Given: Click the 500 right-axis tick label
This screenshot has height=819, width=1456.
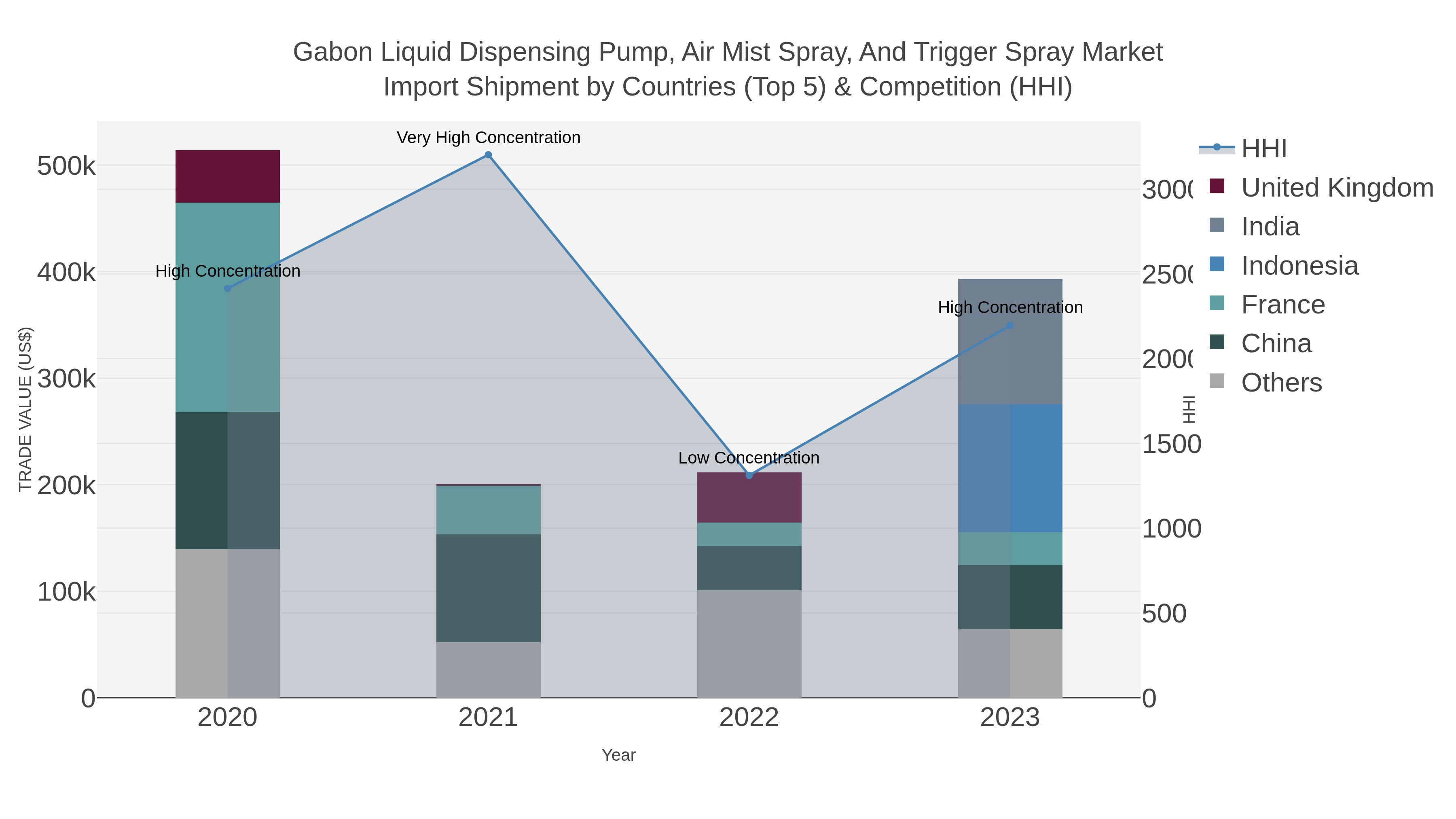Looking at the screenshot, I should [1164, 614].
